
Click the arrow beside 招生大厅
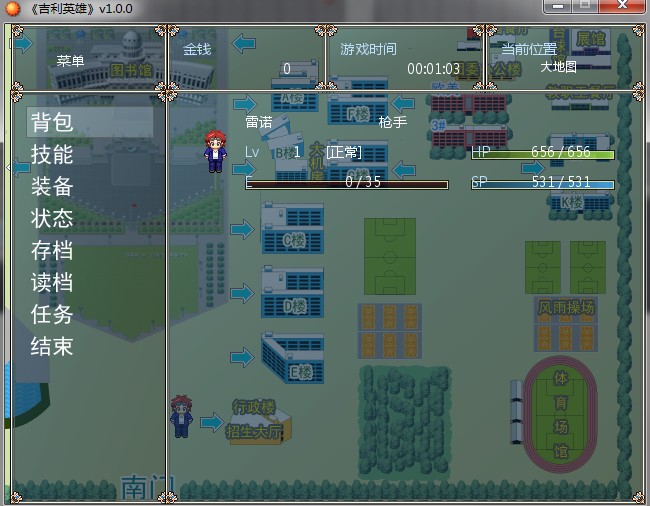tap(212, 422)
